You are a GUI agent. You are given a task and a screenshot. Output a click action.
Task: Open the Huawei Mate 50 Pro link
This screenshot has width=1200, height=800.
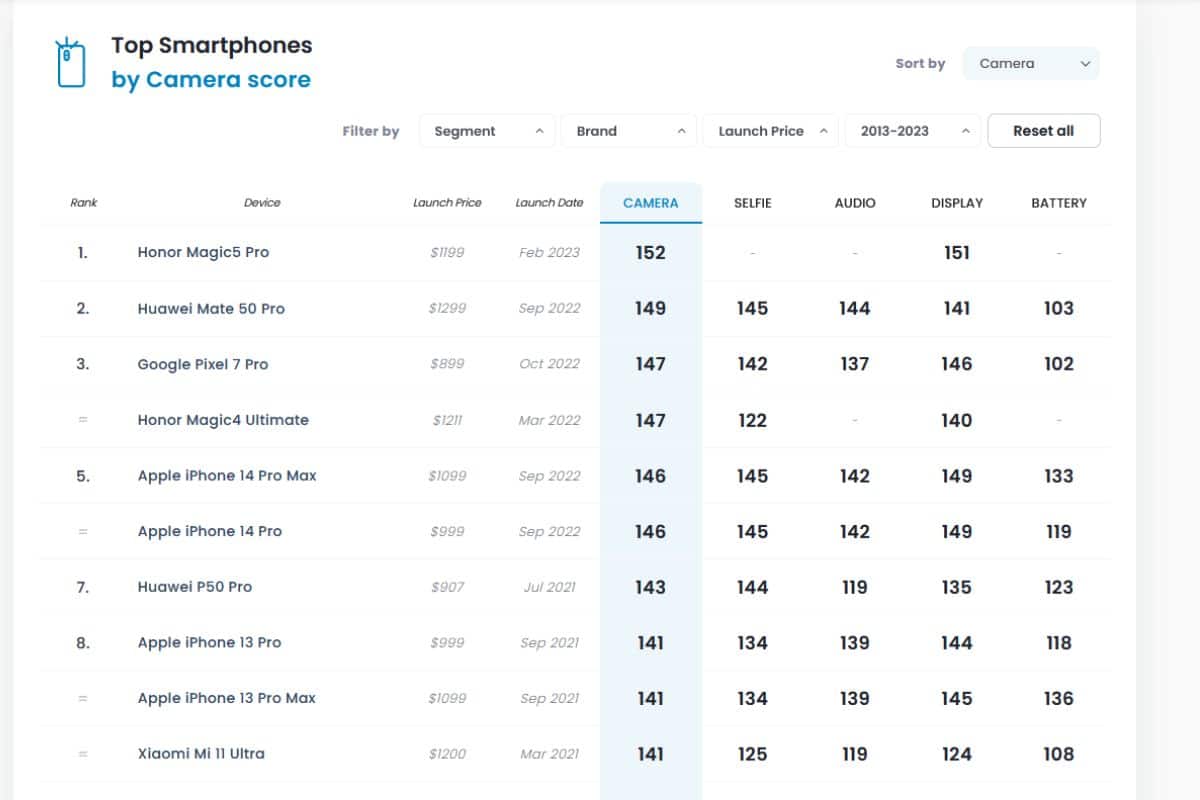[211, 308]
